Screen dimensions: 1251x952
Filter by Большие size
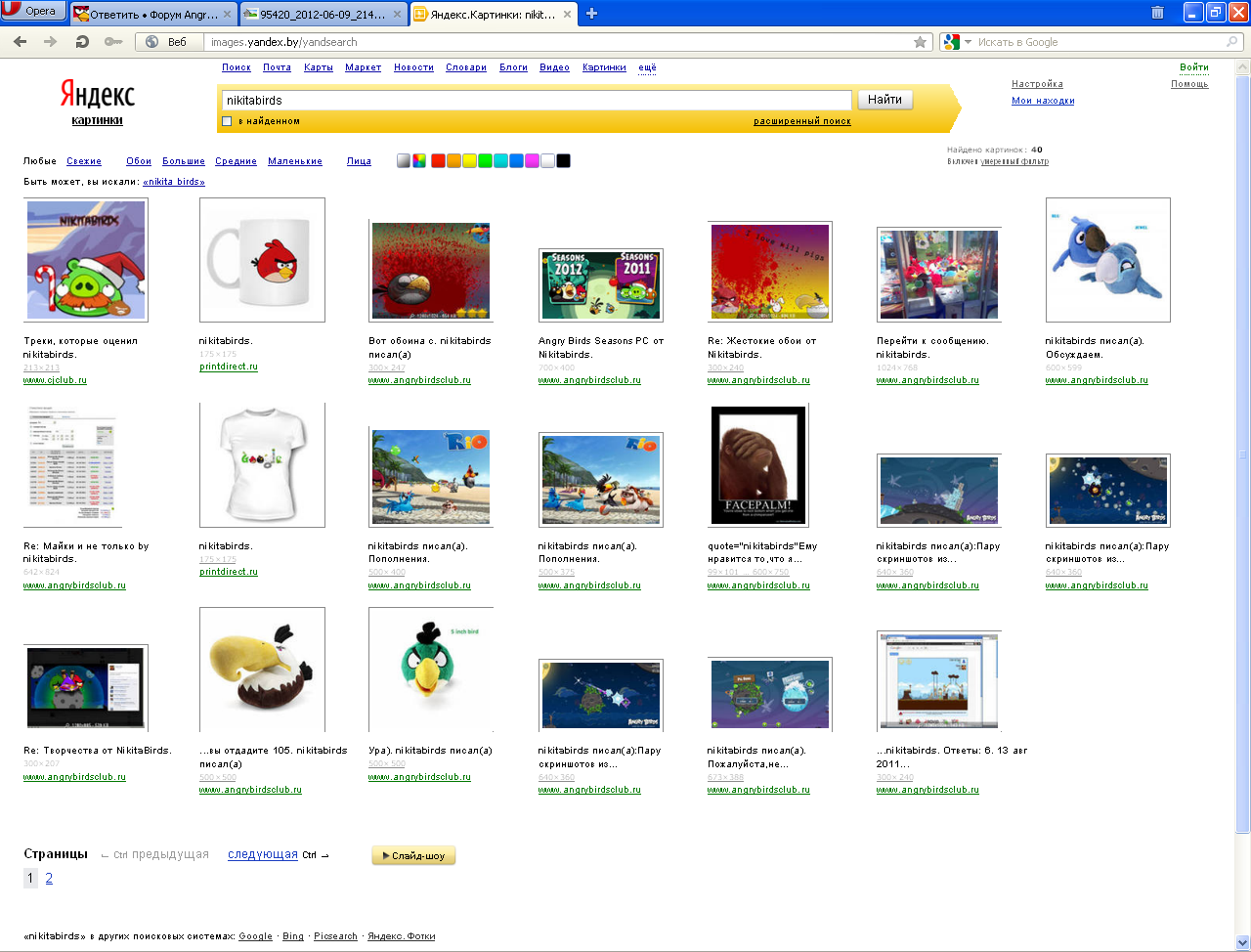pyautogui.click(x=184, y=161)
